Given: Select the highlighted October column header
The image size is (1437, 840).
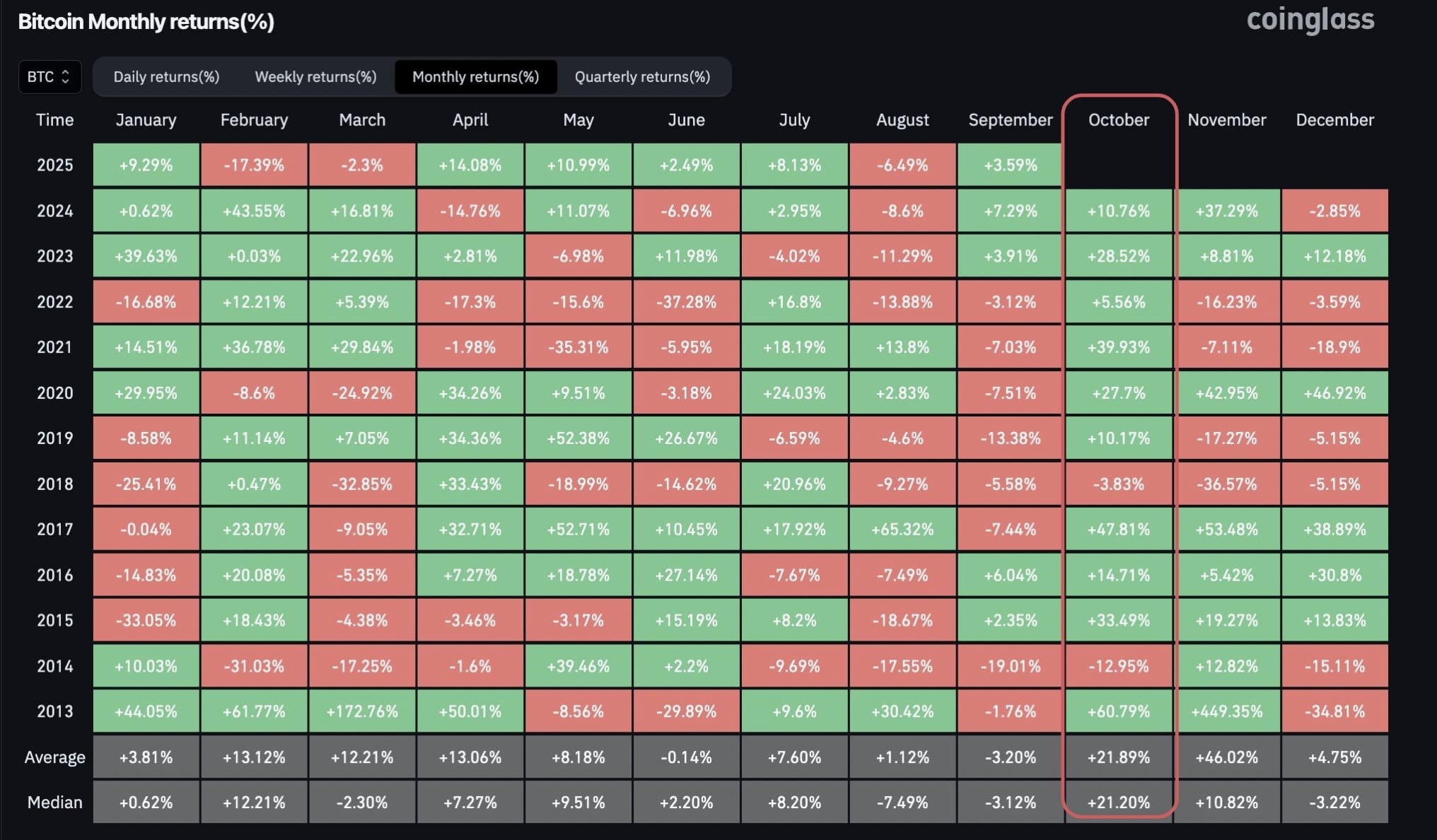Looking at the screenshot, I should coord(1118,120).
